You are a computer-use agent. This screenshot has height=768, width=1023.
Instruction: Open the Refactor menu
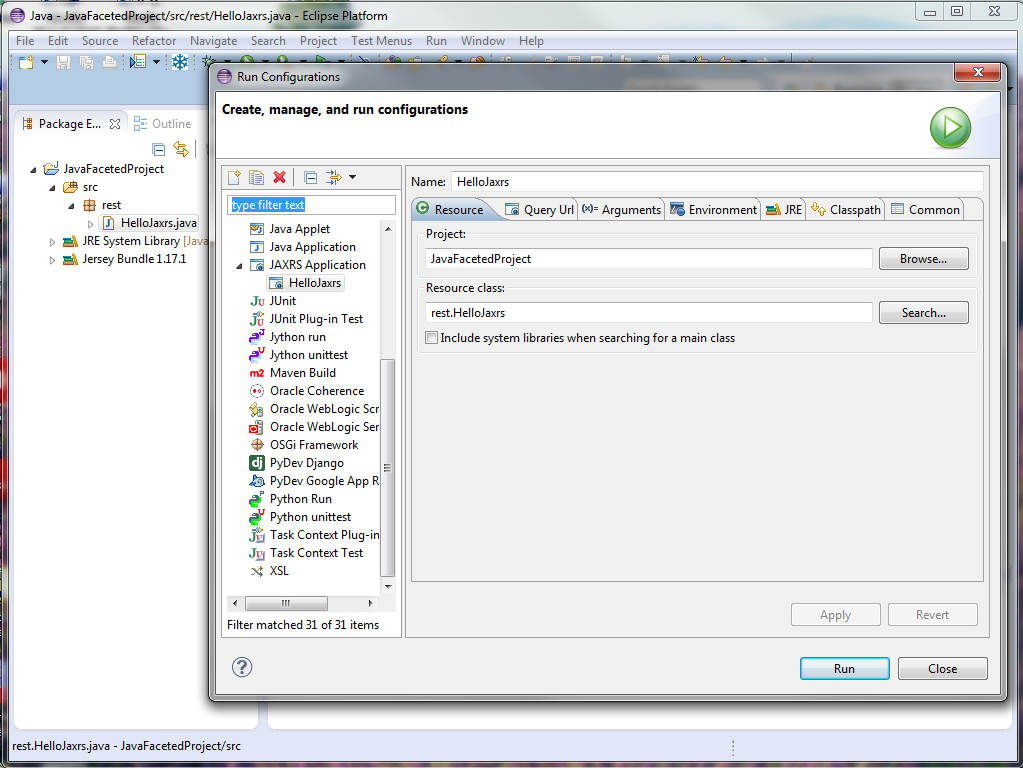point(154,40)
